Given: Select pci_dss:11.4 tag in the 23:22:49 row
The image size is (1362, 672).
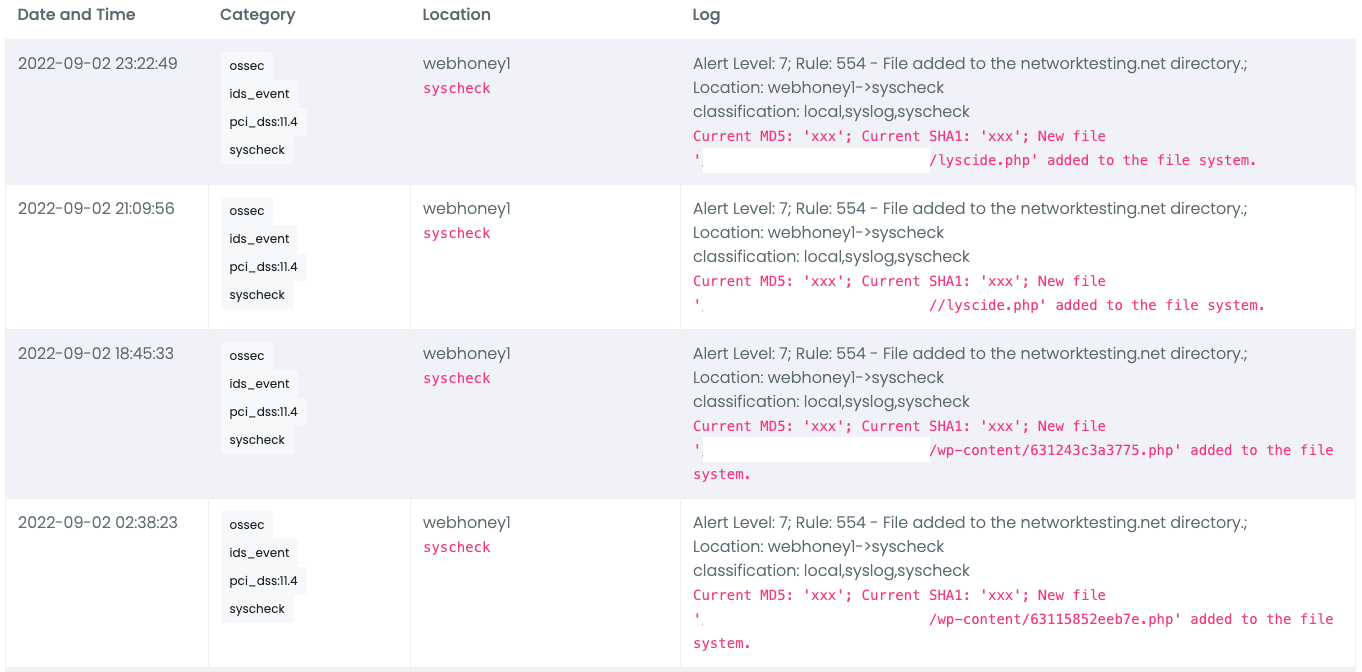Looking at the screenshot, I should click(263, 122).
